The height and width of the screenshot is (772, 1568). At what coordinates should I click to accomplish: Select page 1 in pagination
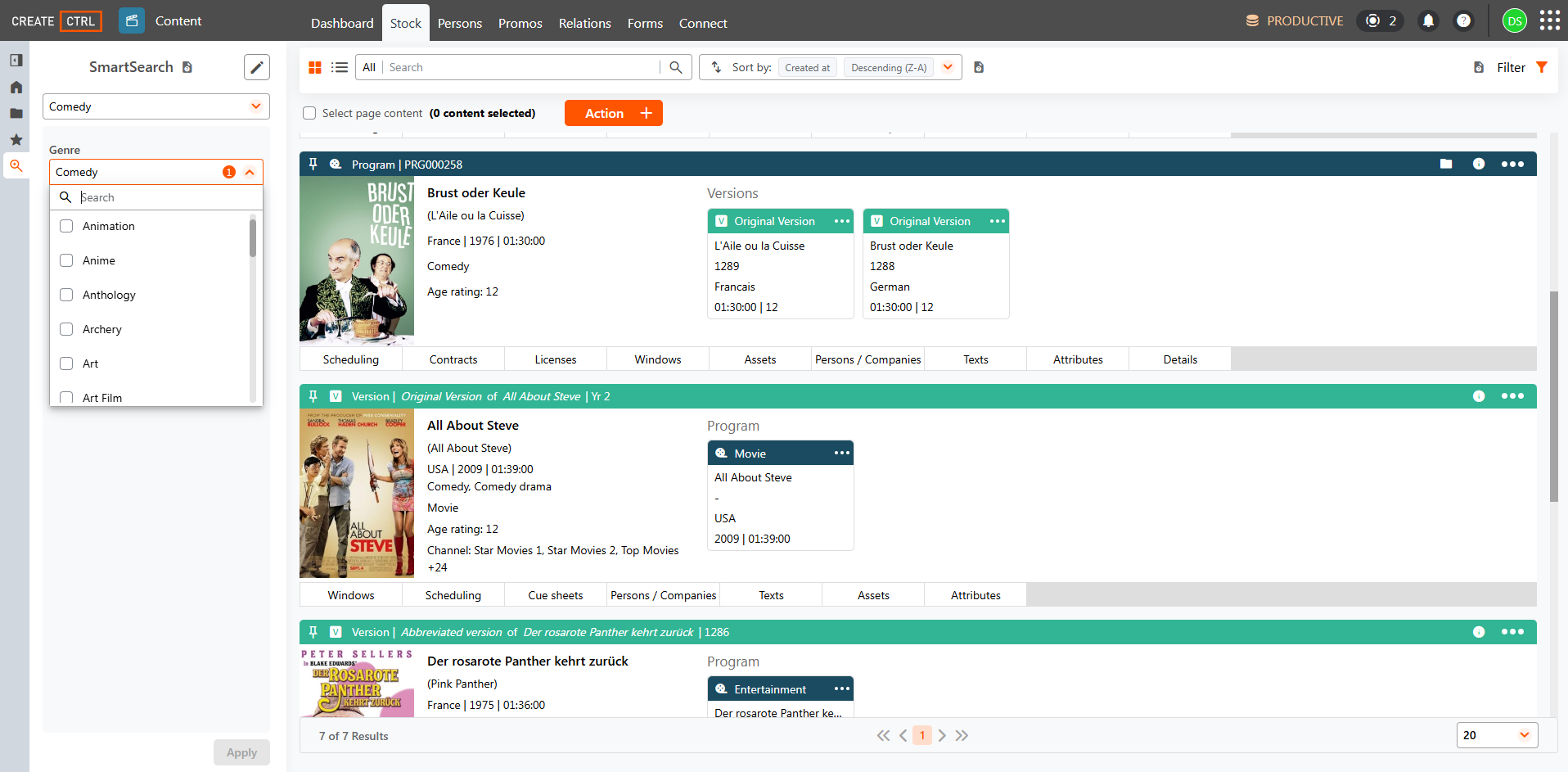point(922,735)
